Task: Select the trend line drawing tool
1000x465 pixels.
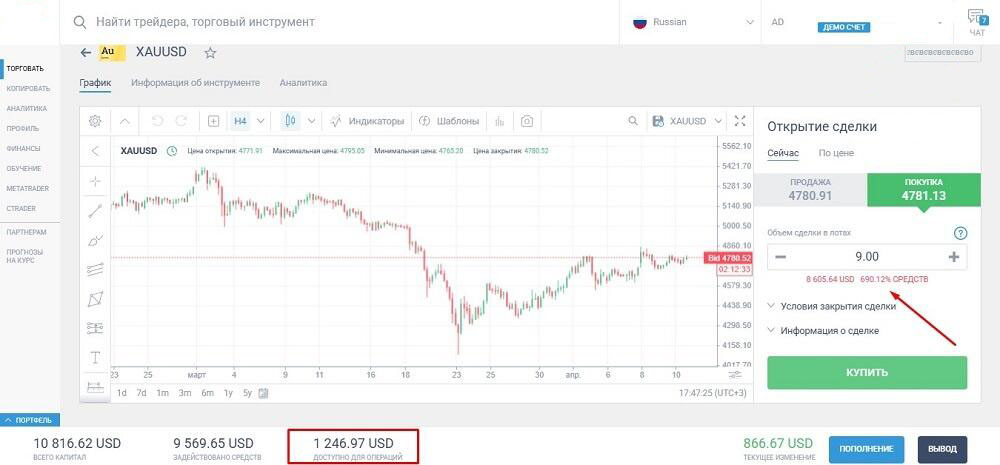Action: point(95,210)
